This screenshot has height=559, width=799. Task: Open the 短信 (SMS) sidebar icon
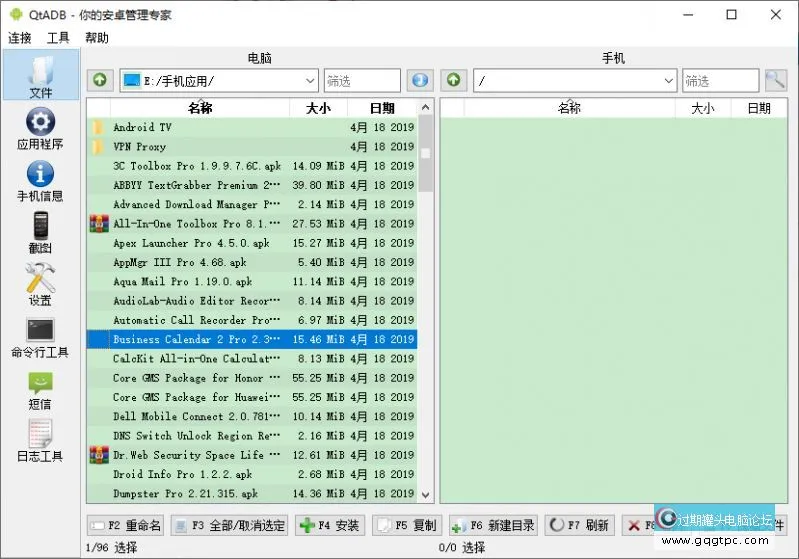click(x=40, y=388)
